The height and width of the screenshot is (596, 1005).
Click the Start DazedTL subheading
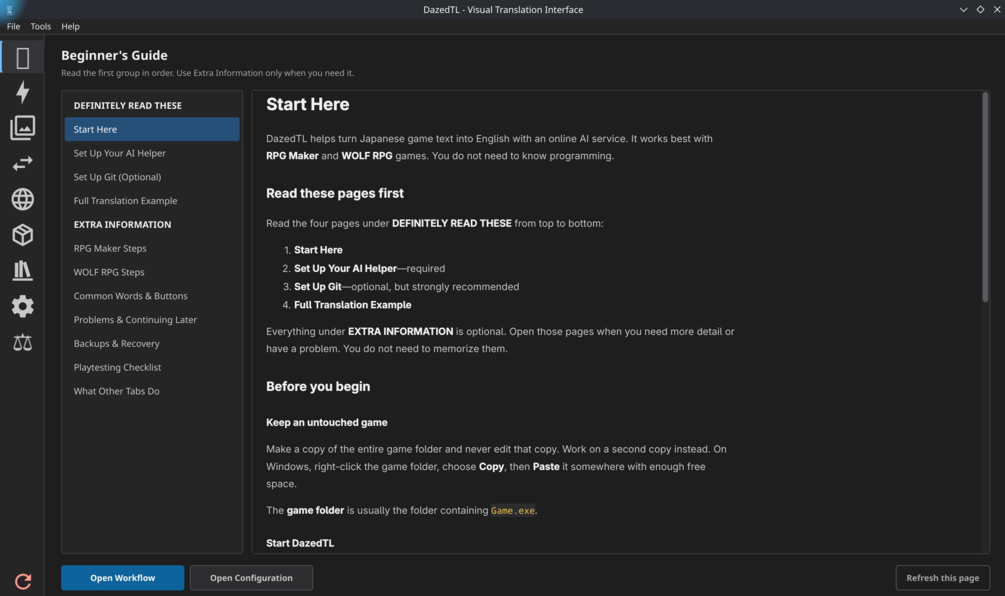coord(300,543)
